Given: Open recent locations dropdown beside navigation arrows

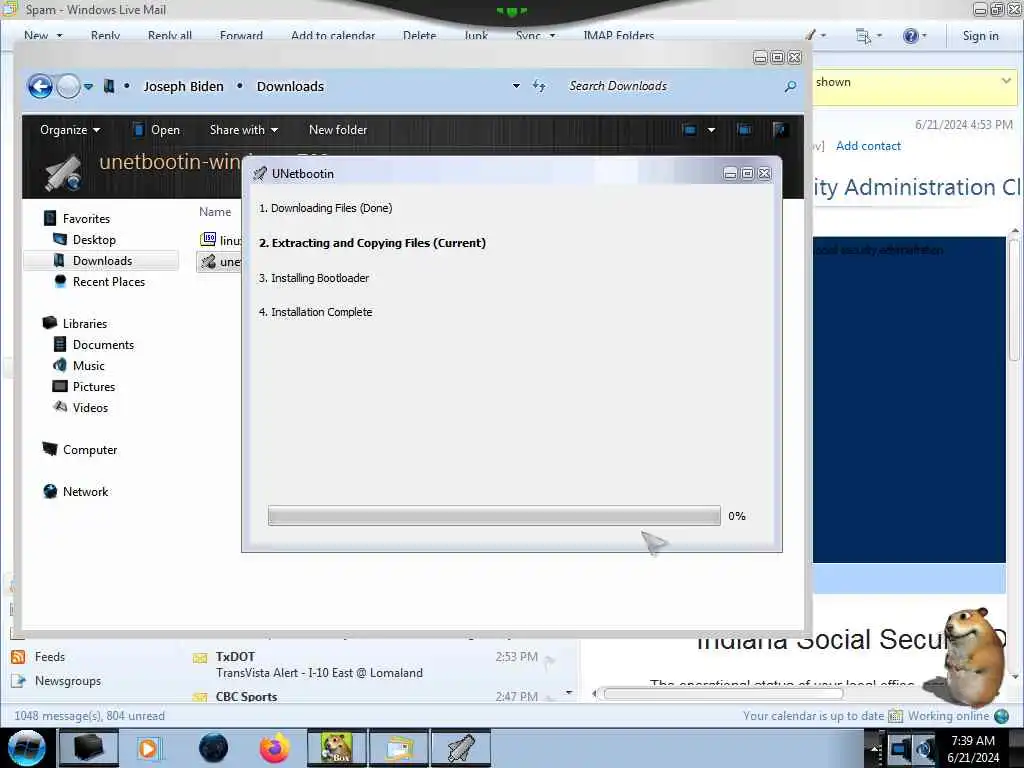Looking at the screenshot, I should 89,86.
